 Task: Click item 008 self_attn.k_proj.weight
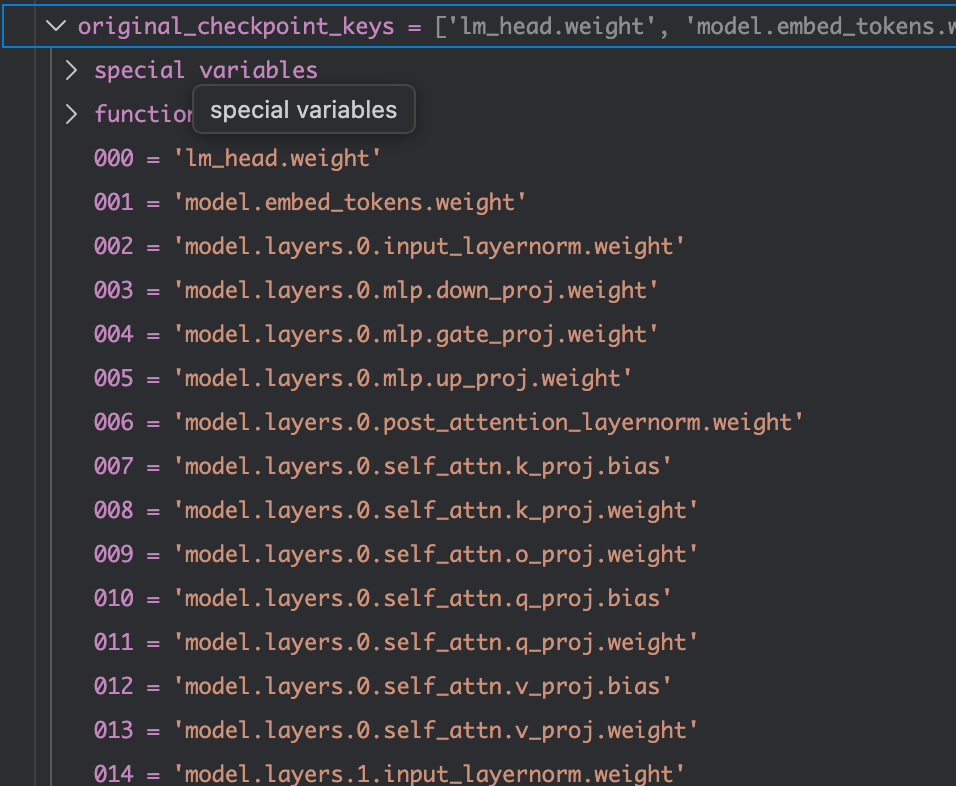[396, 510]
